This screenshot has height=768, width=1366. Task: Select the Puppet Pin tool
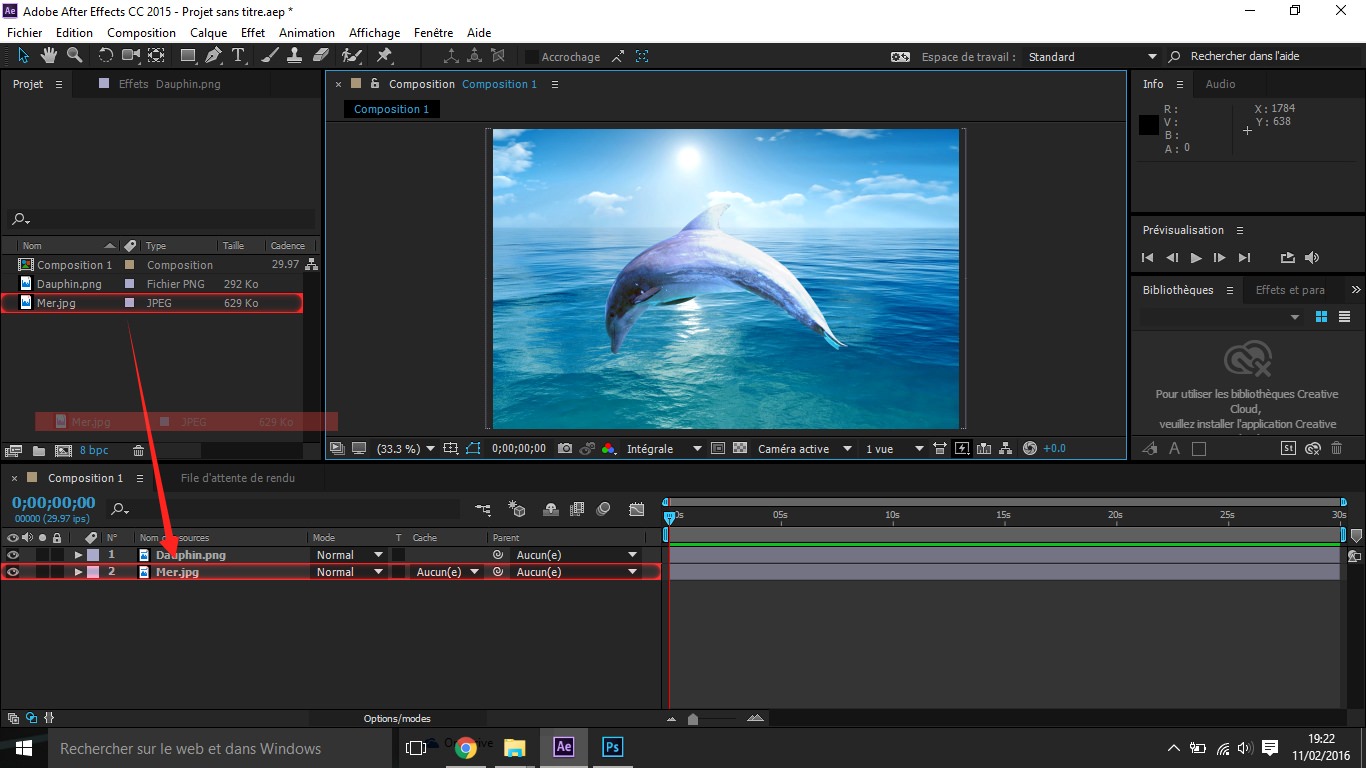pos(384,56)
